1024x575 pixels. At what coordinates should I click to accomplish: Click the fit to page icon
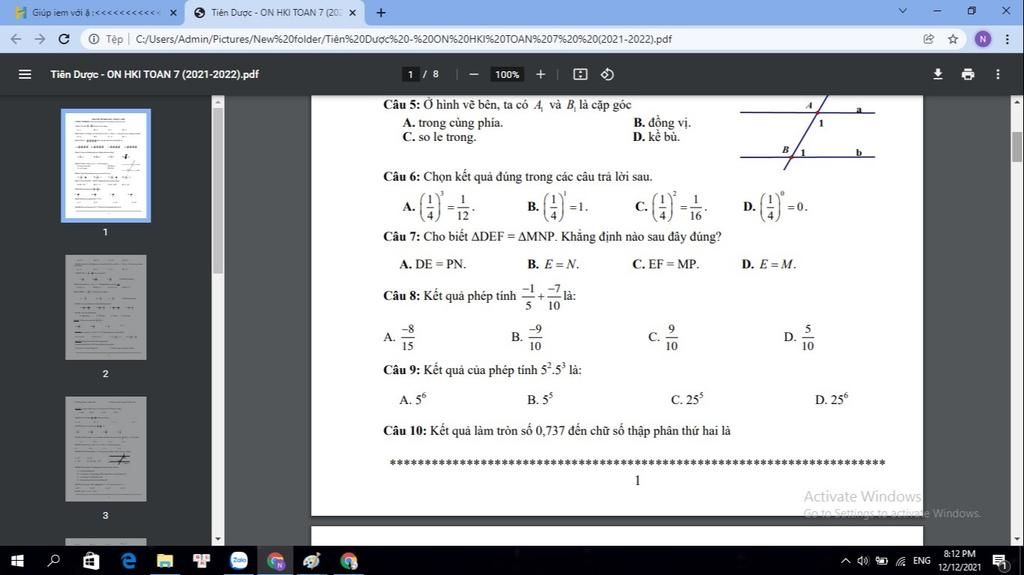tap(580, 74)
